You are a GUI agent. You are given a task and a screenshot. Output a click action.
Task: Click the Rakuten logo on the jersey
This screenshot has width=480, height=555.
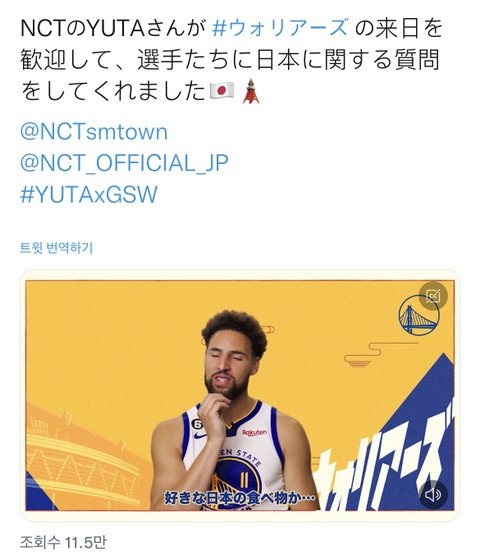(x=255, y=433)
